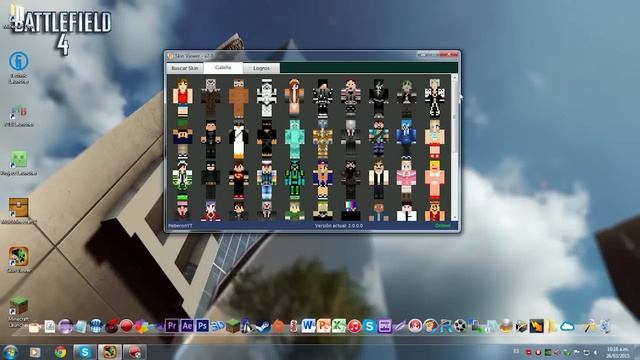Open the Galeria tab

pos(223,67)
